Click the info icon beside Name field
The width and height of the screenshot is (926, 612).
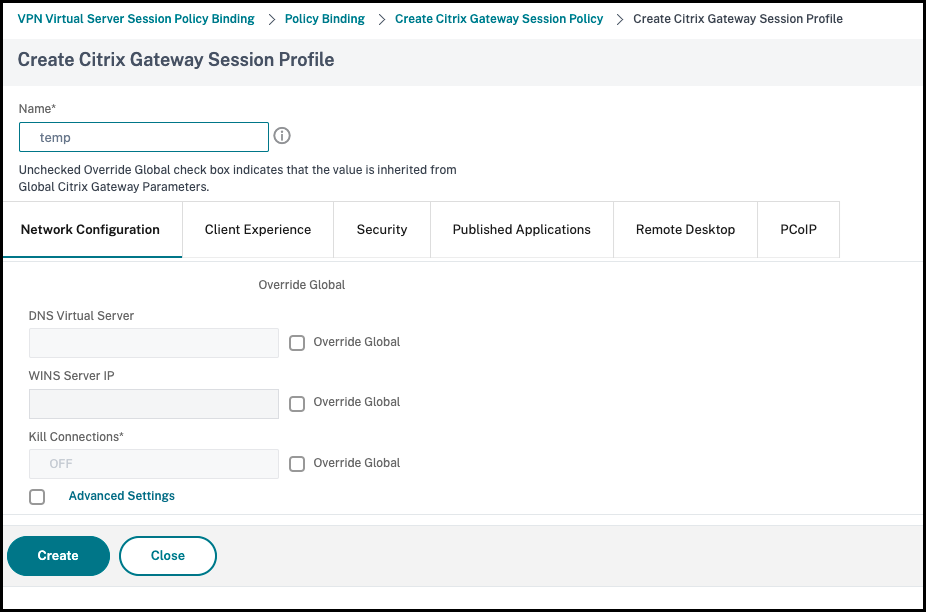(x=282, y=136)
